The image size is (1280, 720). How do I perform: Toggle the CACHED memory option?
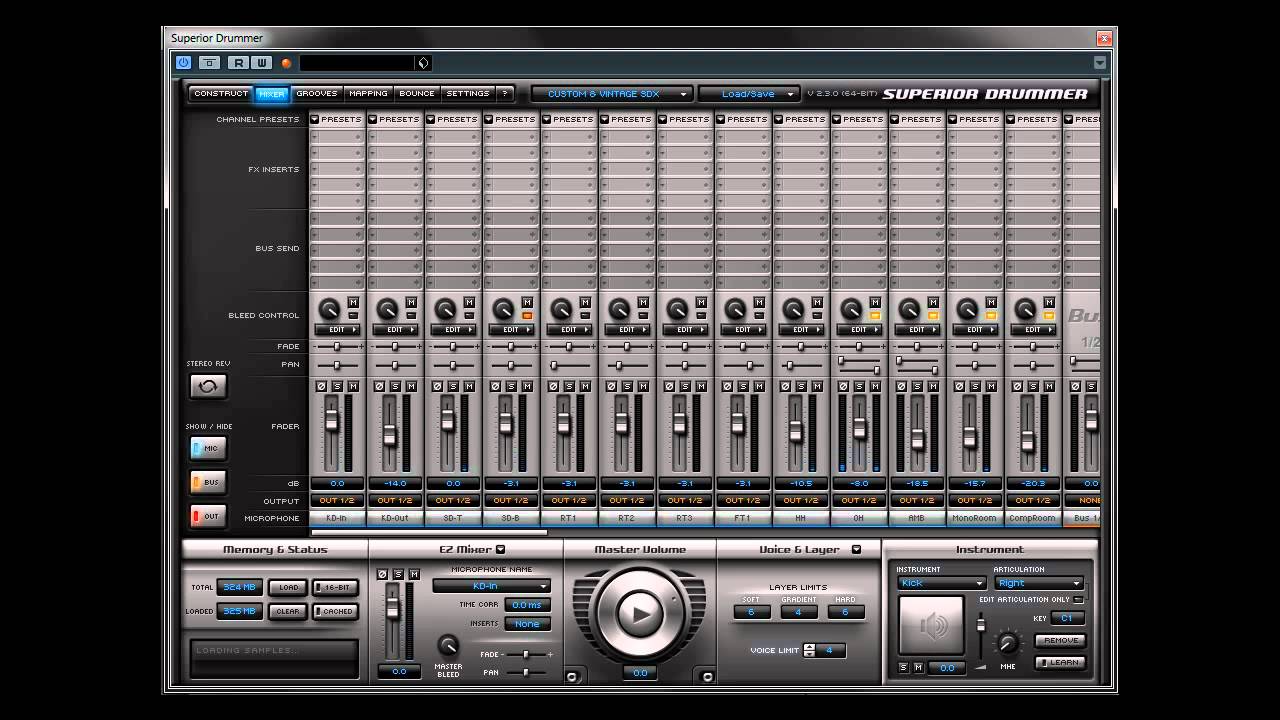point(335,611)
